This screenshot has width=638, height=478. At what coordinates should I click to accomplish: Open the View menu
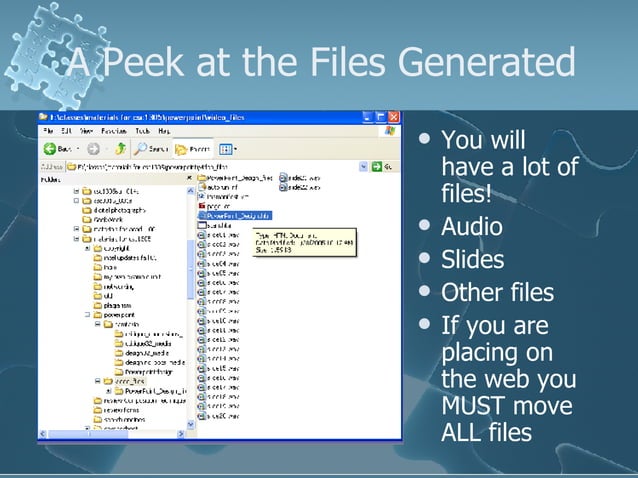point(86,131)
